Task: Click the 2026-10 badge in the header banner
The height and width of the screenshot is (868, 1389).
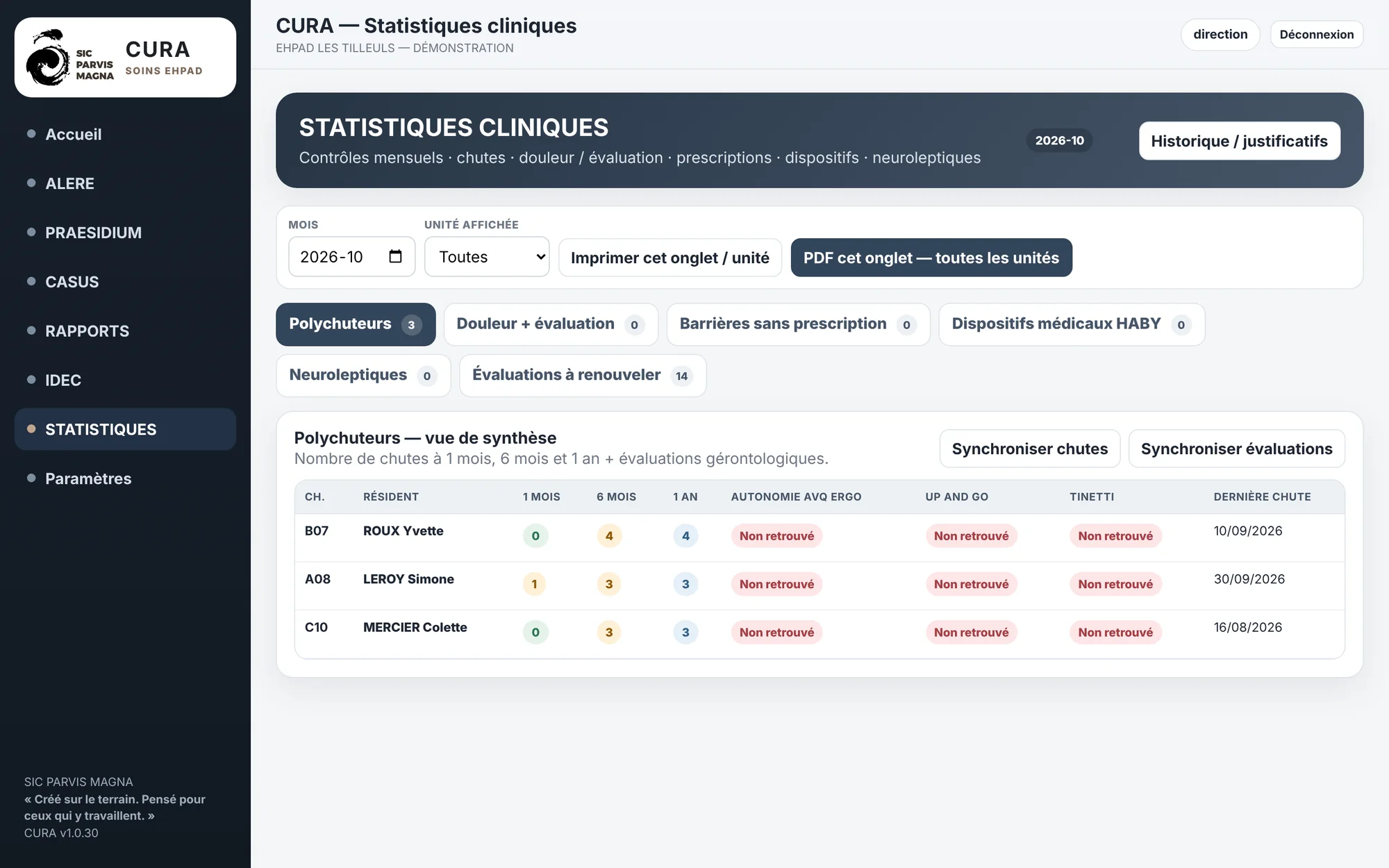Action: 1059,140
